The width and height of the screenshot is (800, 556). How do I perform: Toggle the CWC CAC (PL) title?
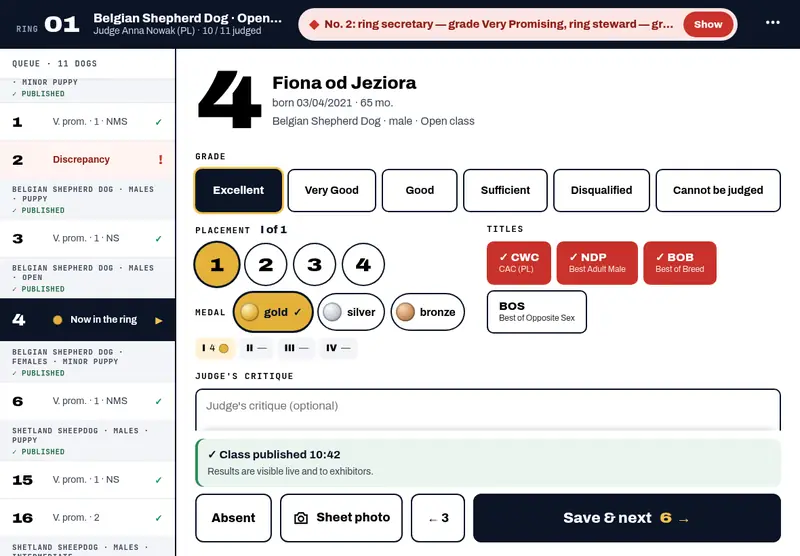(519, 263)
